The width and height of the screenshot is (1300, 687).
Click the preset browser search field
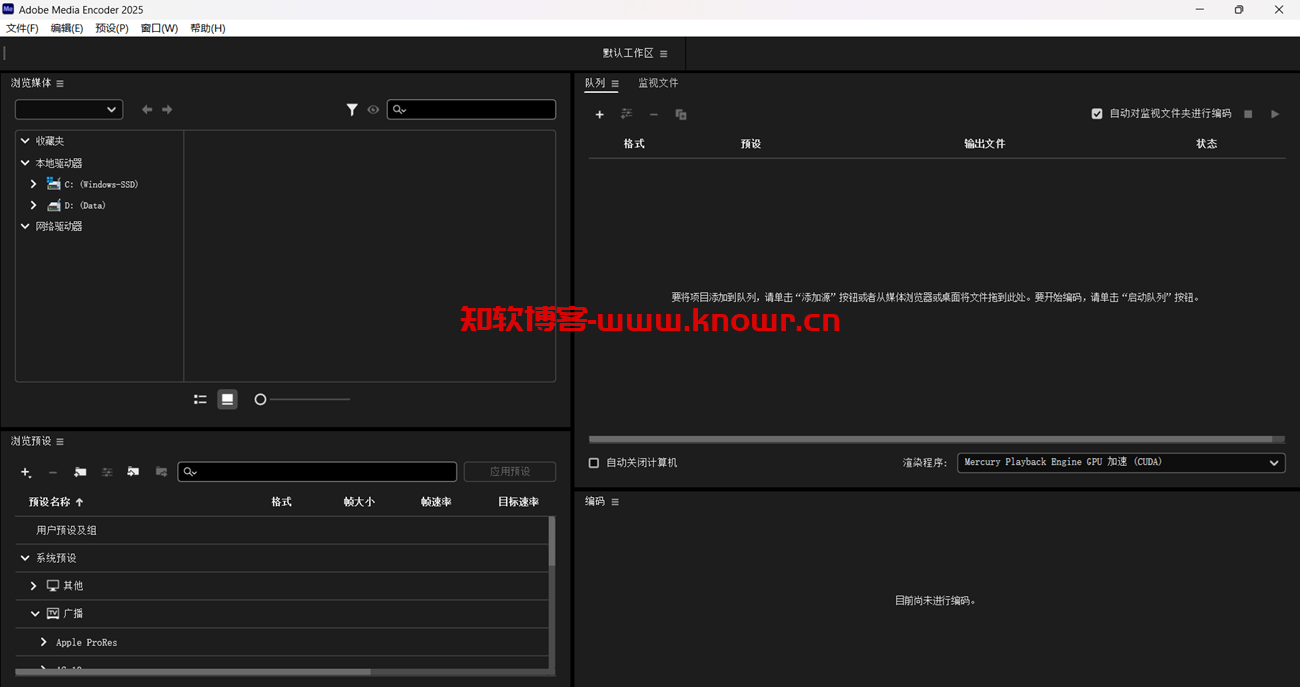pyautogui.click(x=317, y=472)
